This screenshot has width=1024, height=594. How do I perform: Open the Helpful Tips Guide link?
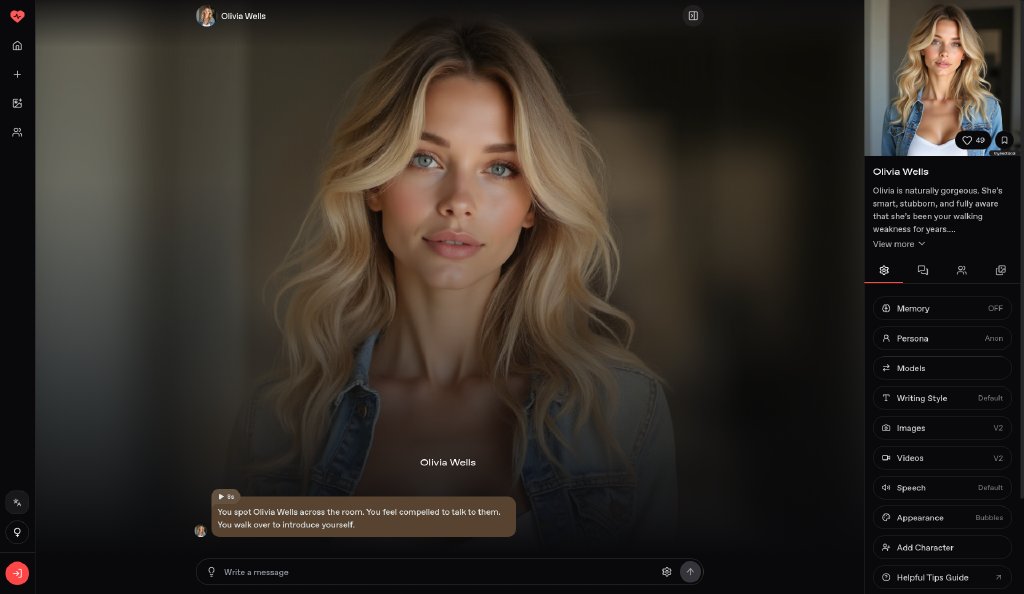pos(942,578)
